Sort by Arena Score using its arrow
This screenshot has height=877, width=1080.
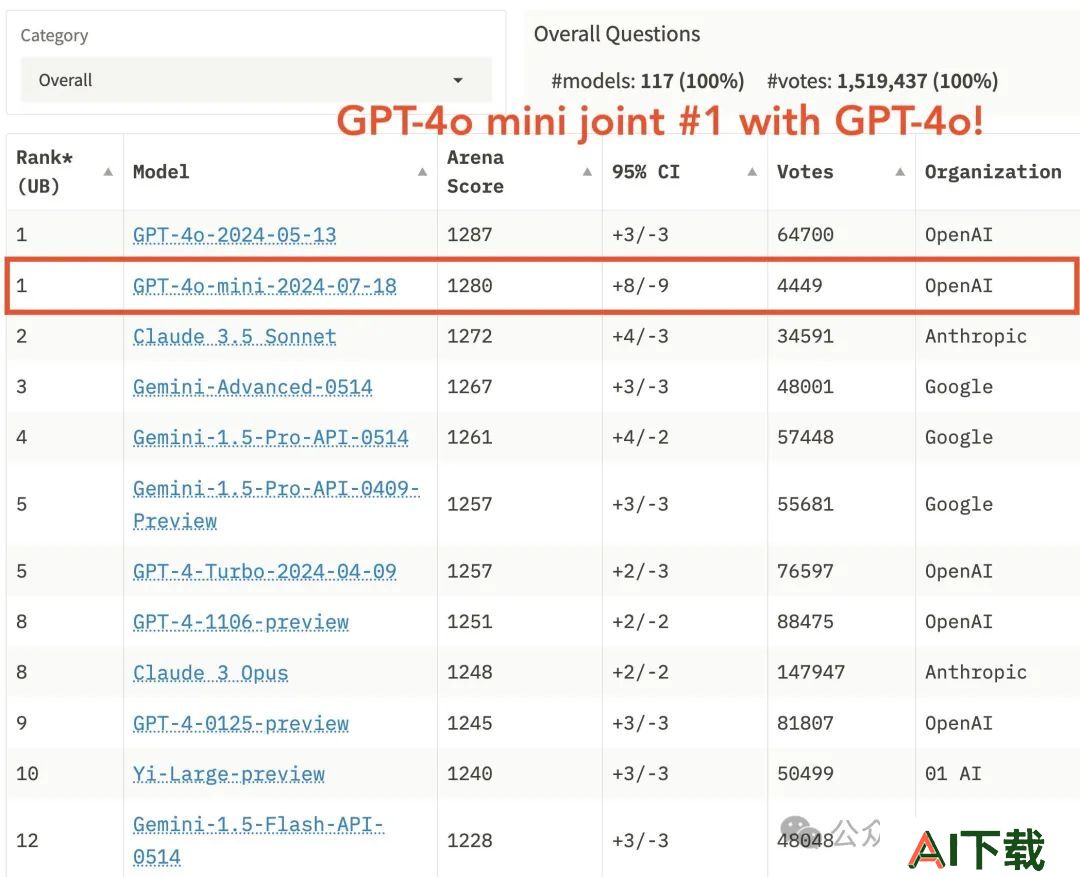point(587,172)
